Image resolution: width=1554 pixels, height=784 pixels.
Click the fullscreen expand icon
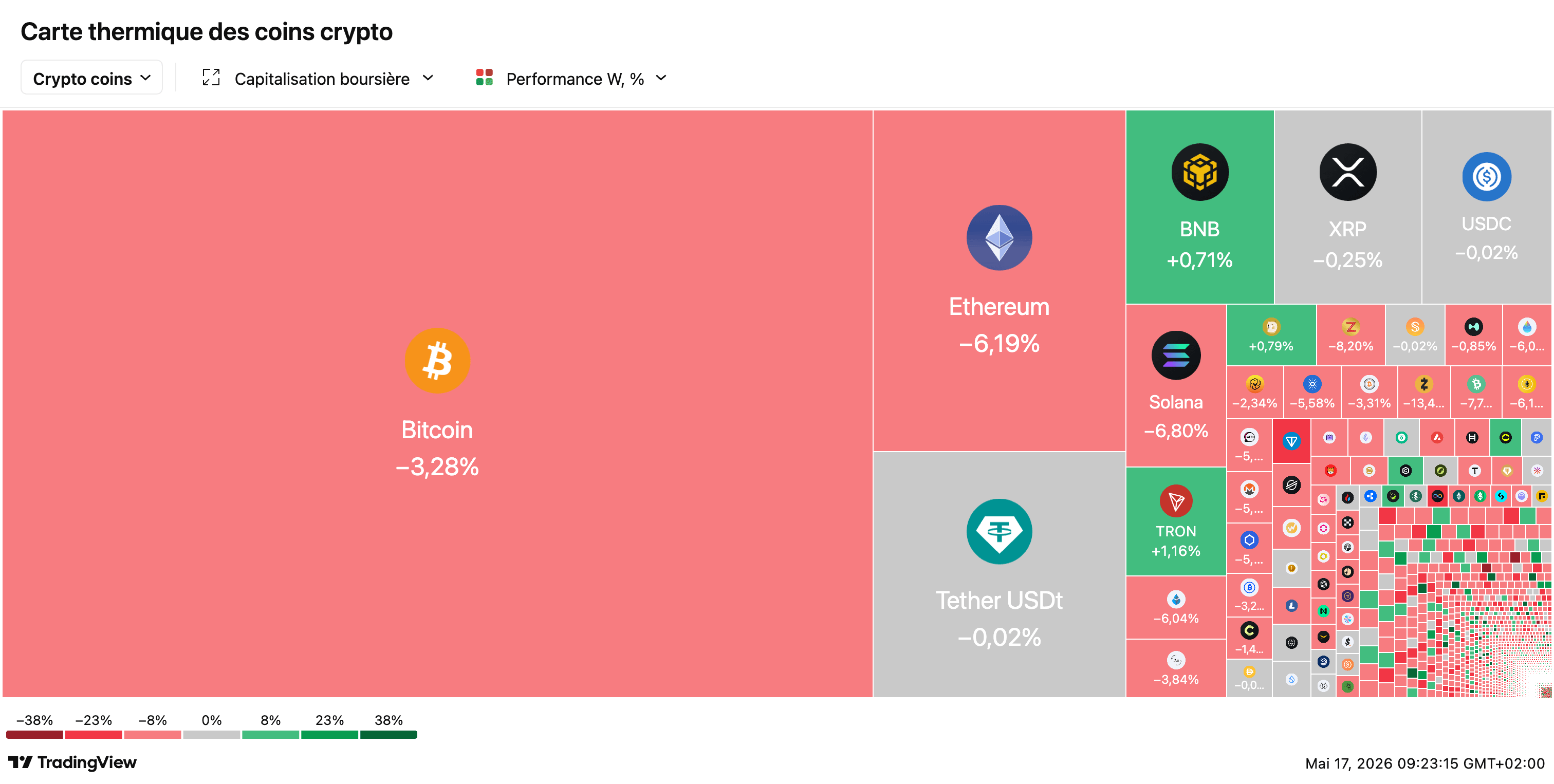[211, 78]
